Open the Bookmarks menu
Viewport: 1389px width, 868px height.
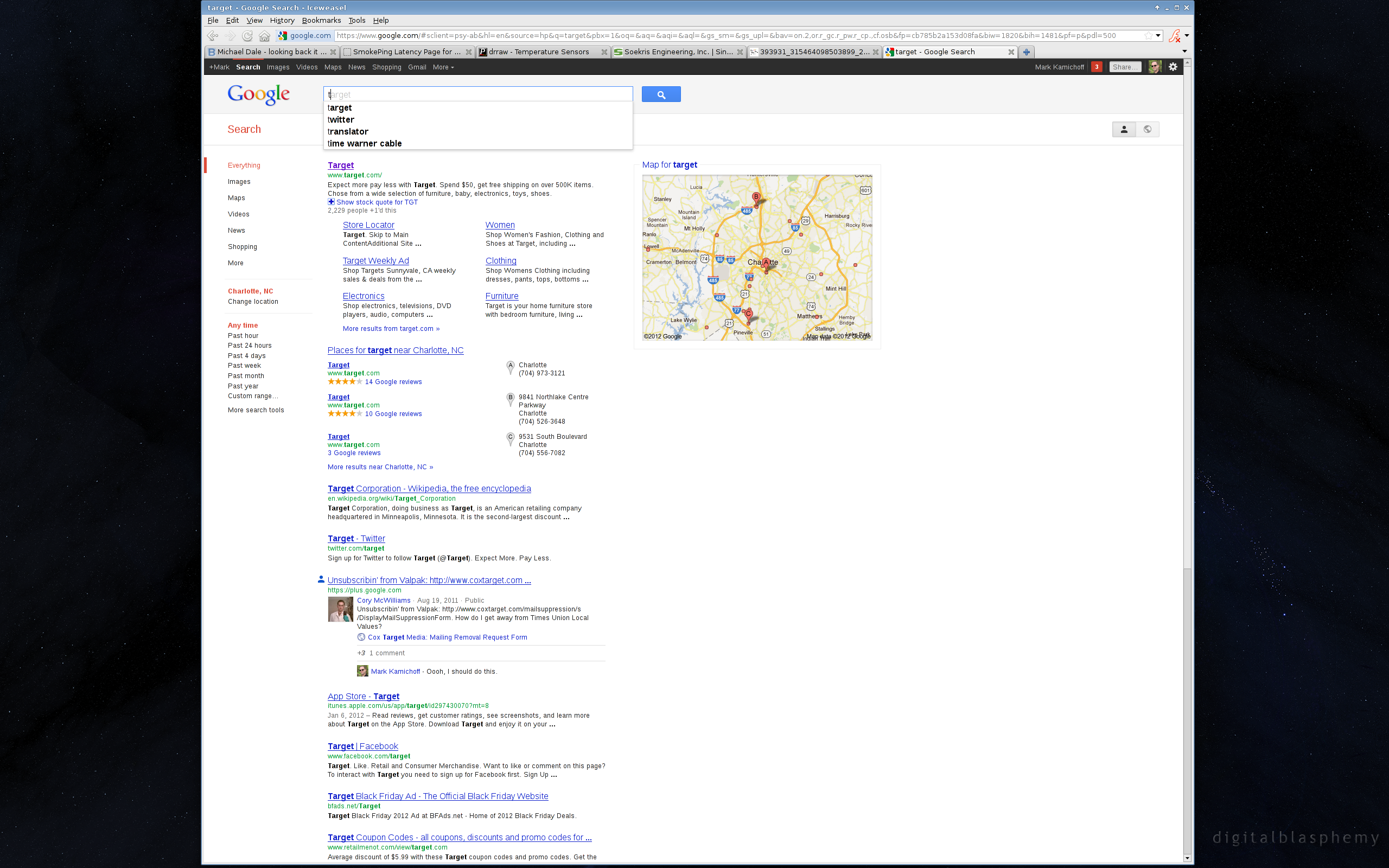(x=321, y=20)
